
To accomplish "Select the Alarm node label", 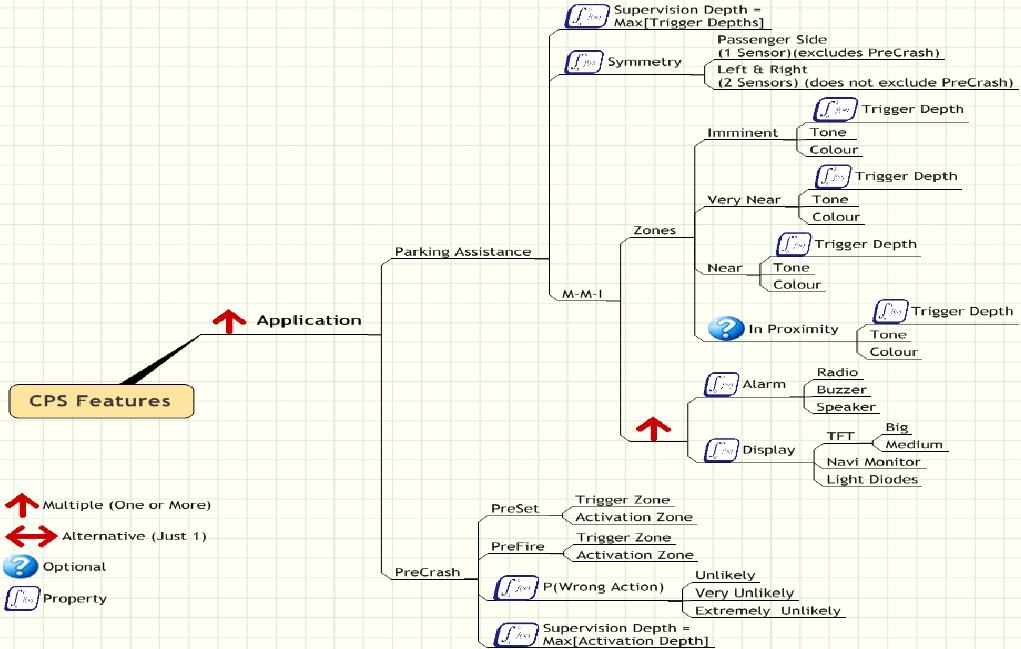I will click(x=764, y=384).
